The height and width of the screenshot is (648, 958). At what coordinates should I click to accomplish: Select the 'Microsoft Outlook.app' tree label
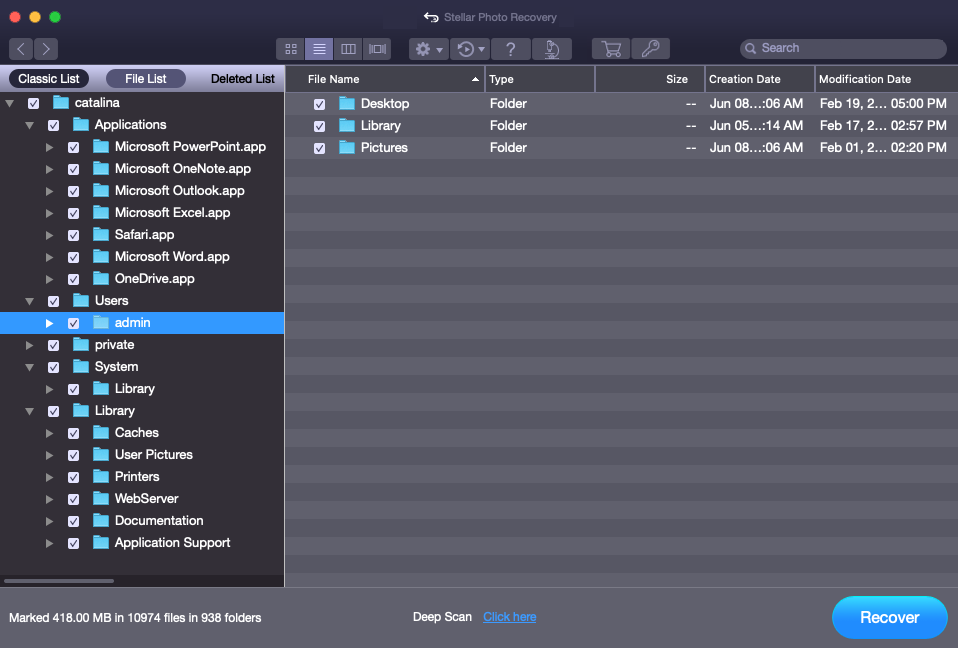180,191
